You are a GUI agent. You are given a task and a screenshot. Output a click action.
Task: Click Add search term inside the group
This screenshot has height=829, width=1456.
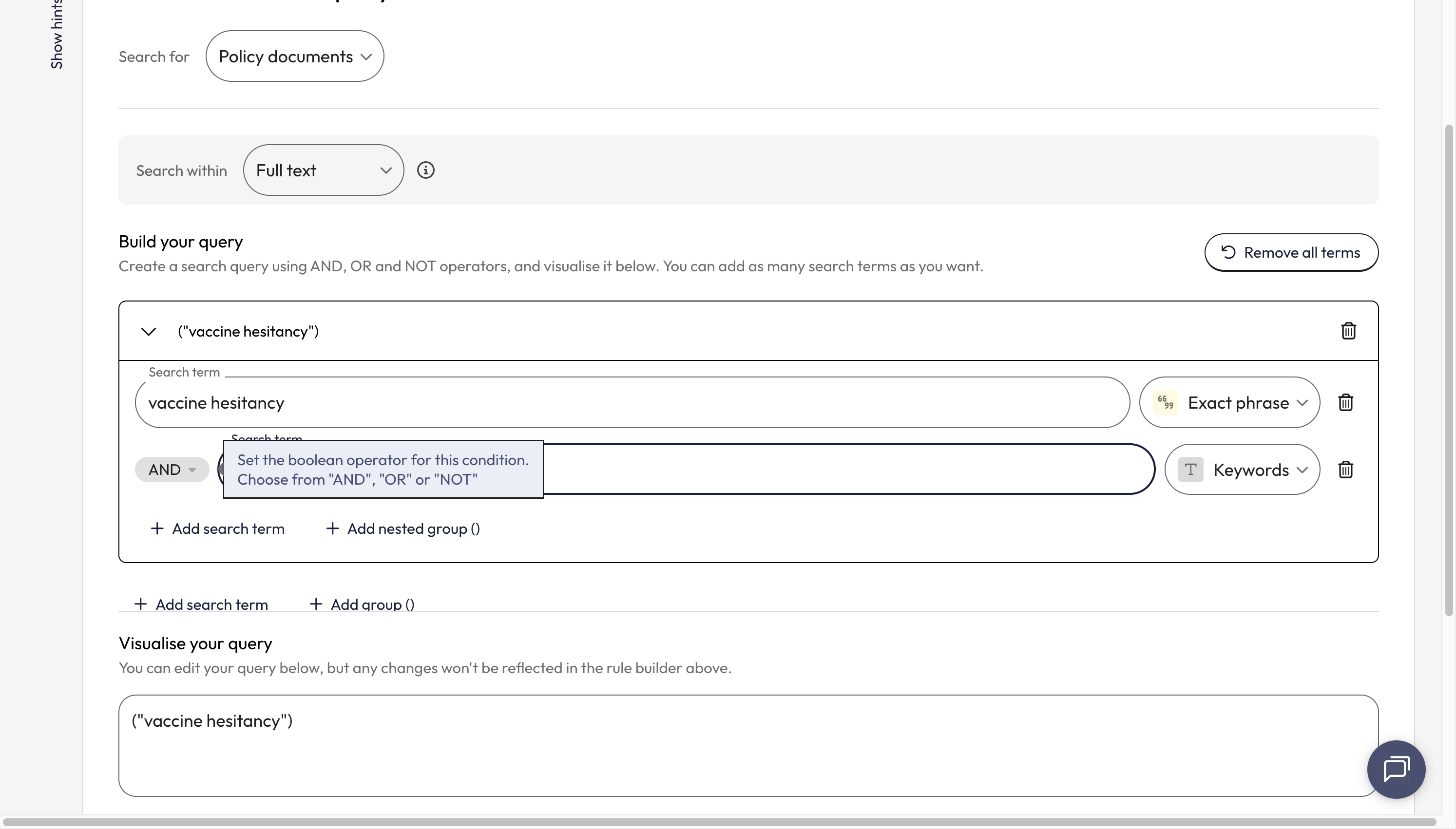(217, 528)
